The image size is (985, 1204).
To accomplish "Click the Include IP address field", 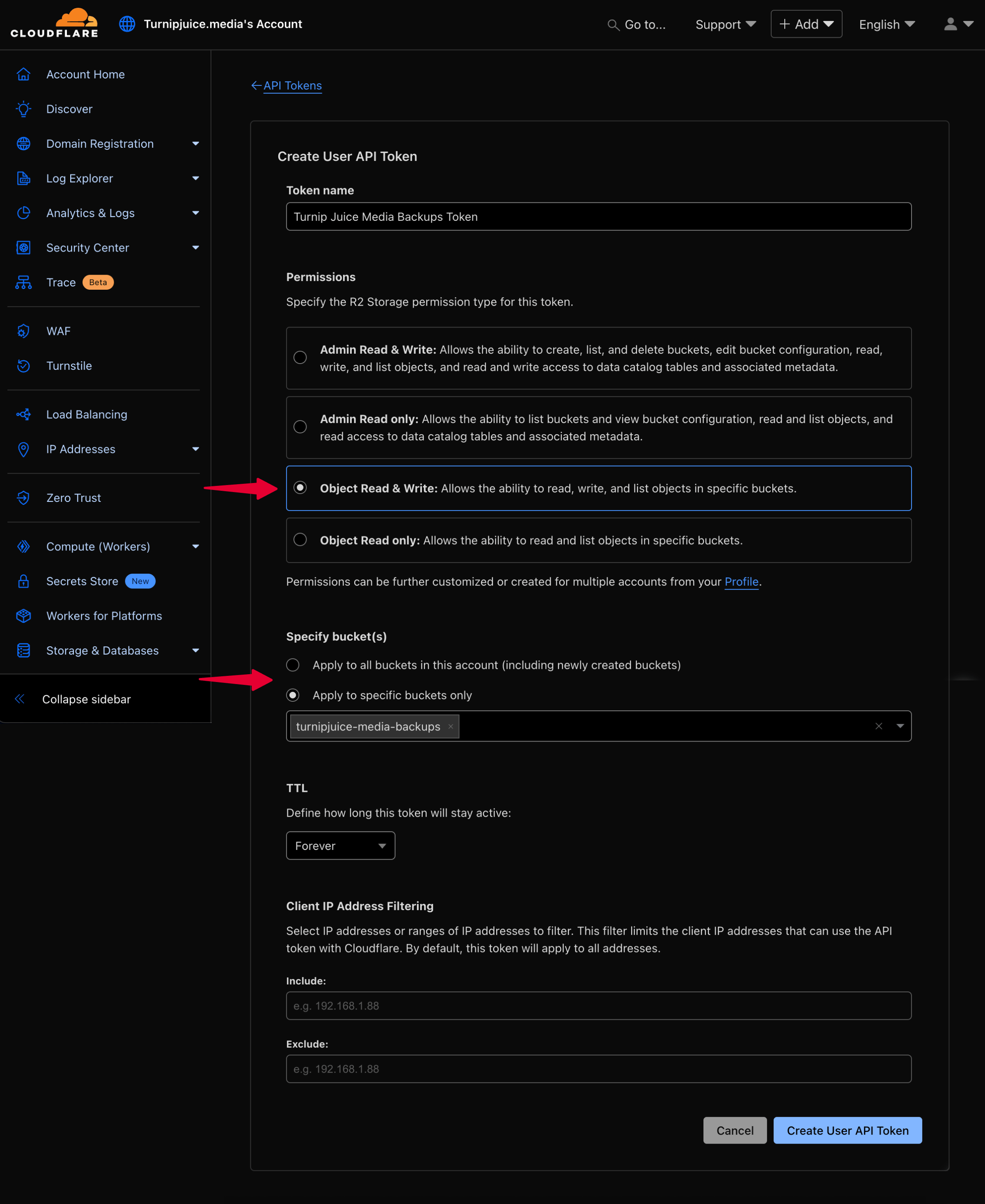I will (x=599, y=1005).
